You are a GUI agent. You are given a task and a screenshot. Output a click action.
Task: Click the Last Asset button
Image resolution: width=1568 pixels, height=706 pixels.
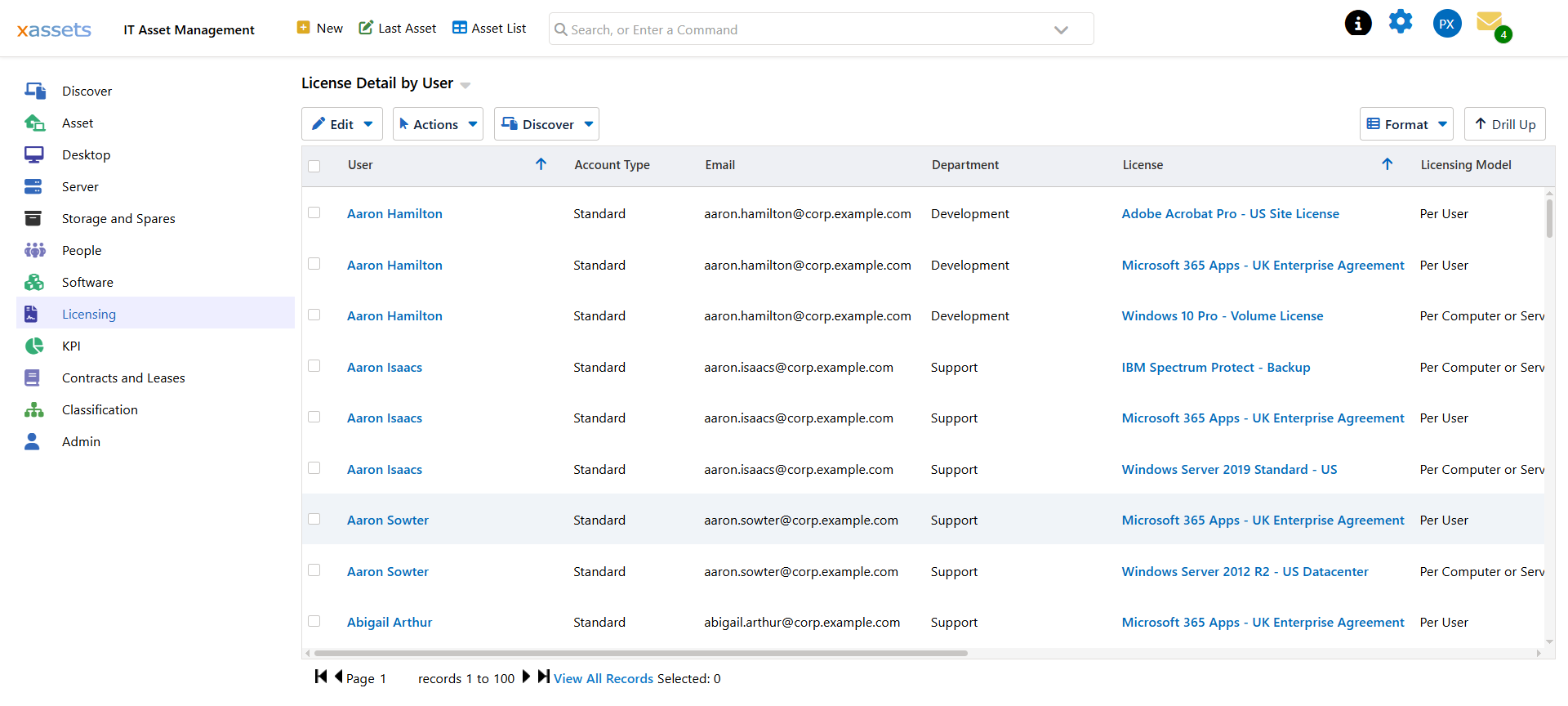click(x=398, y=28)
